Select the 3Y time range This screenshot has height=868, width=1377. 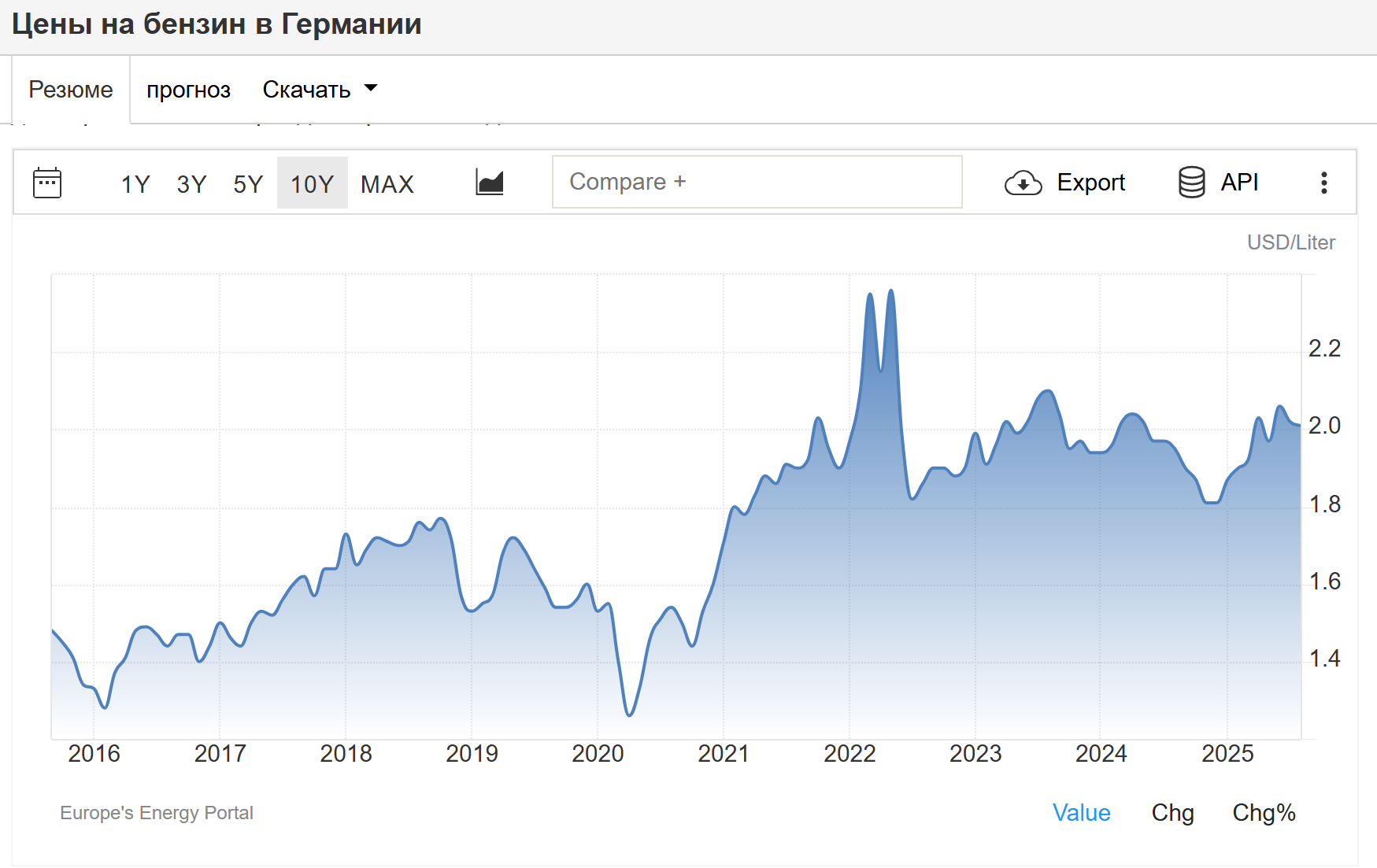pos(191,184)
